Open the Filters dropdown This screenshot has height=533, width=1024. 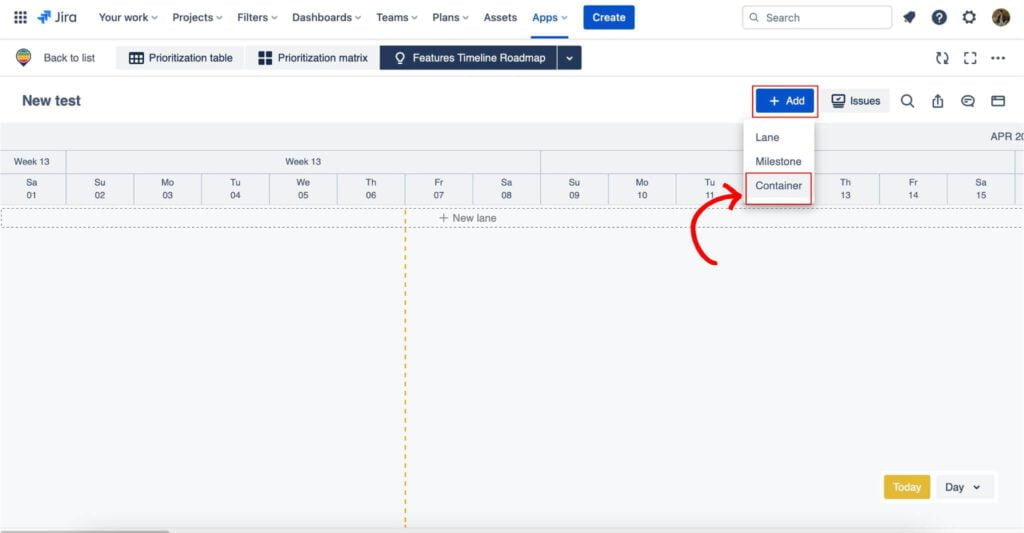point(257,18)
